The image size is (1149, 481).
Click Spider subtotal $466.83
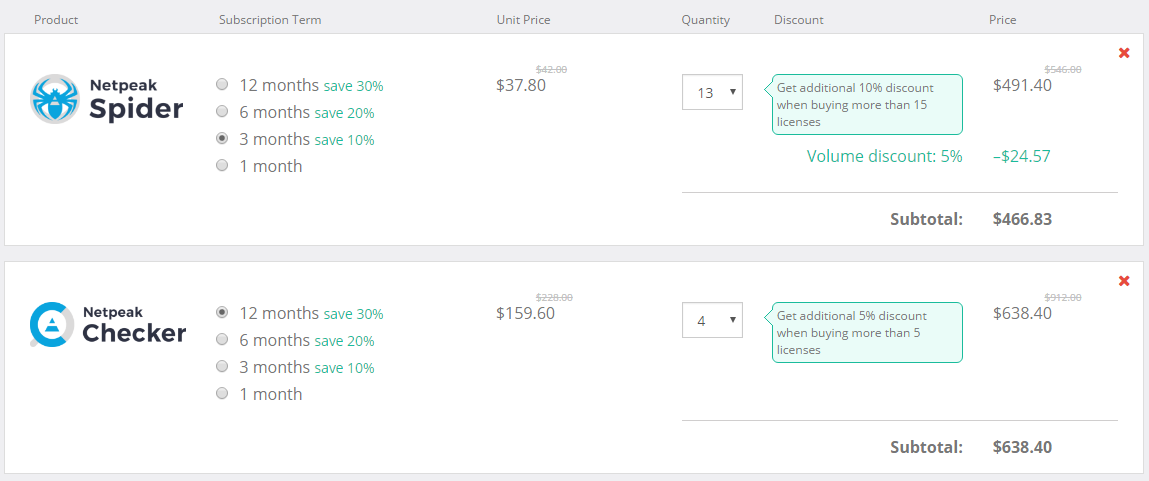[1022, 219]
